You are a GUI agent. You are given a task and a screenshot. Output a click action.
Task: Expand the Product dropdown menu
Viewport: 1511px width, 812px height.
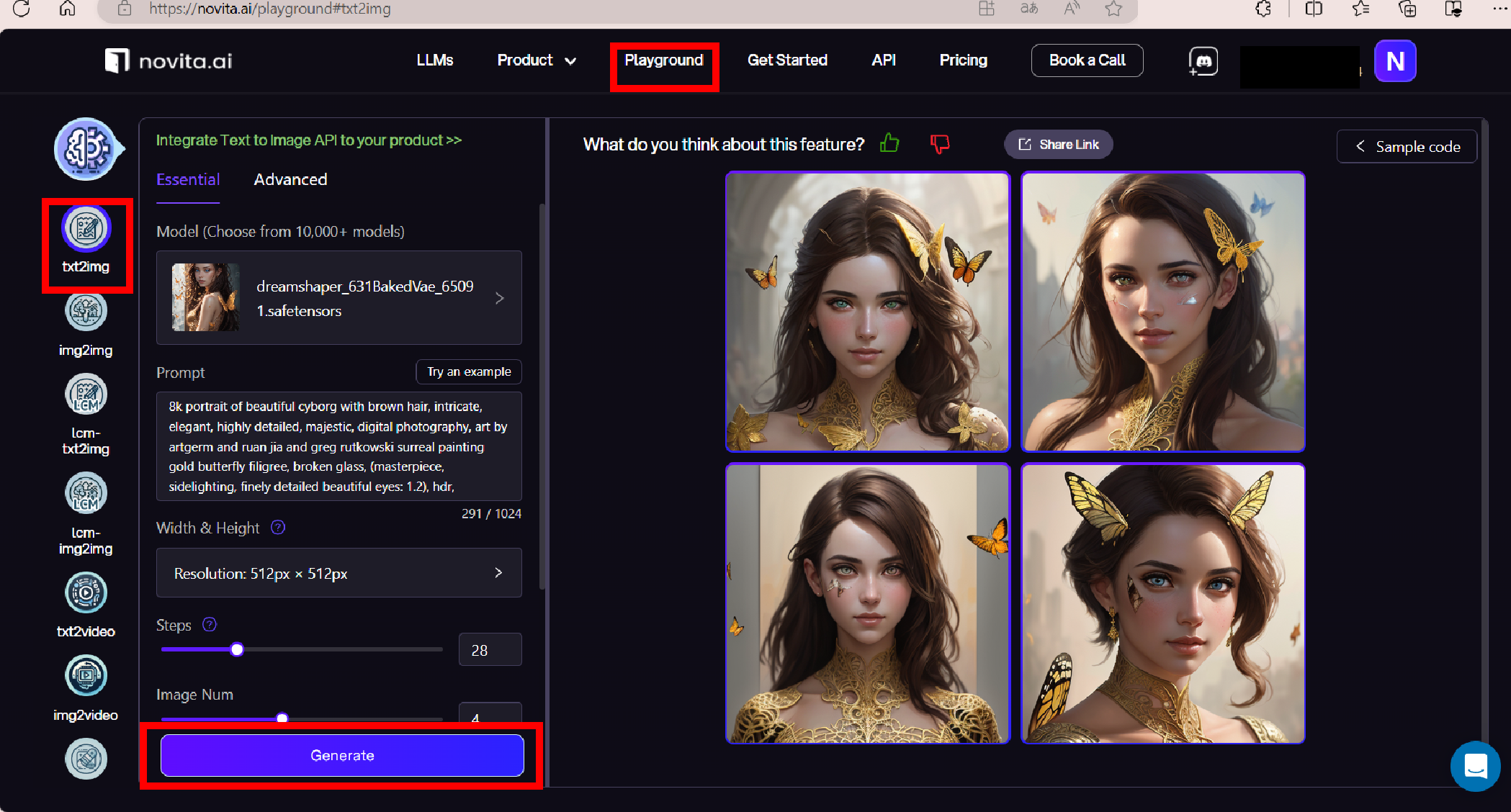536,60
